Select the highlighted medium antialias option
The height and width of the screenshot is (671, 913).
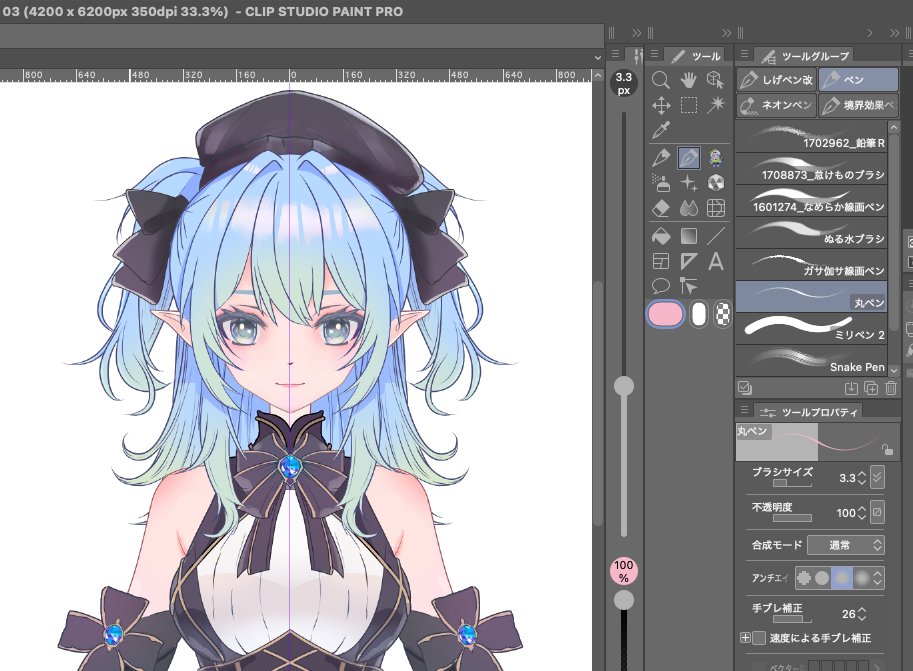tap(842, 578)
